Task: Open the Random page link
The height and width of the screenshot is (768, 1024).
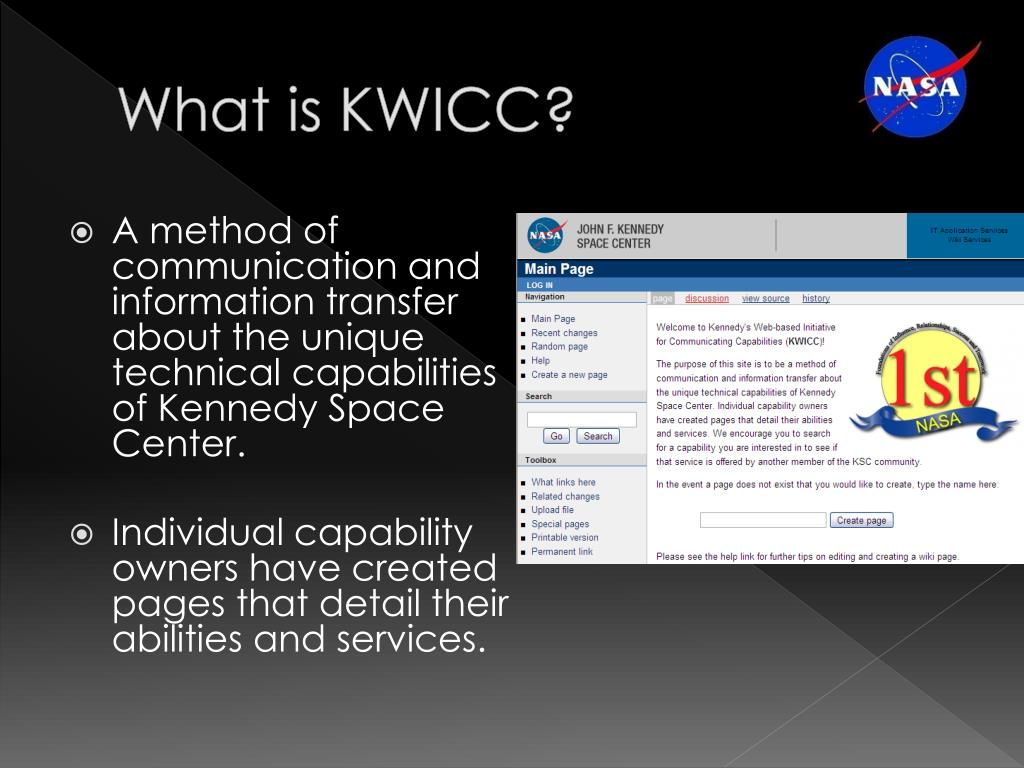Action: 559,347
